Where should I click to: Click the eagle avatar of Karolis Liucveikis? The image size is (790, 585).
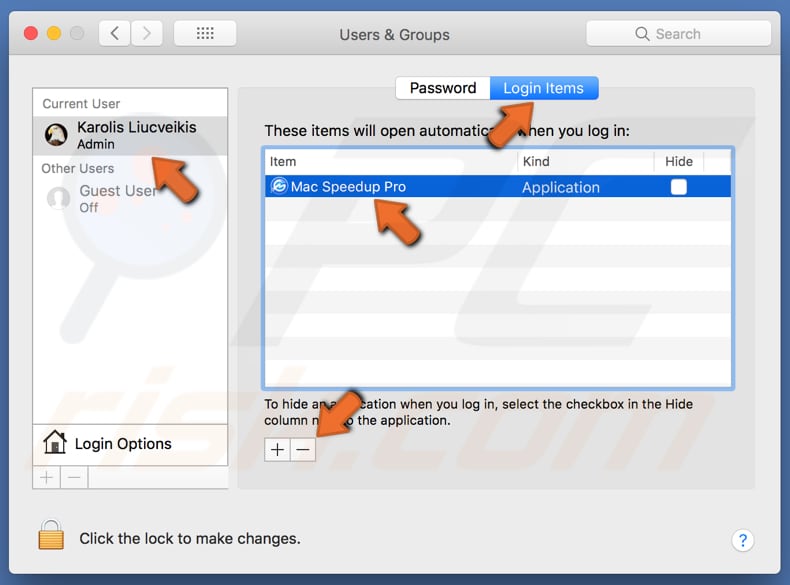pyautogui.click(x=56, y=135)
